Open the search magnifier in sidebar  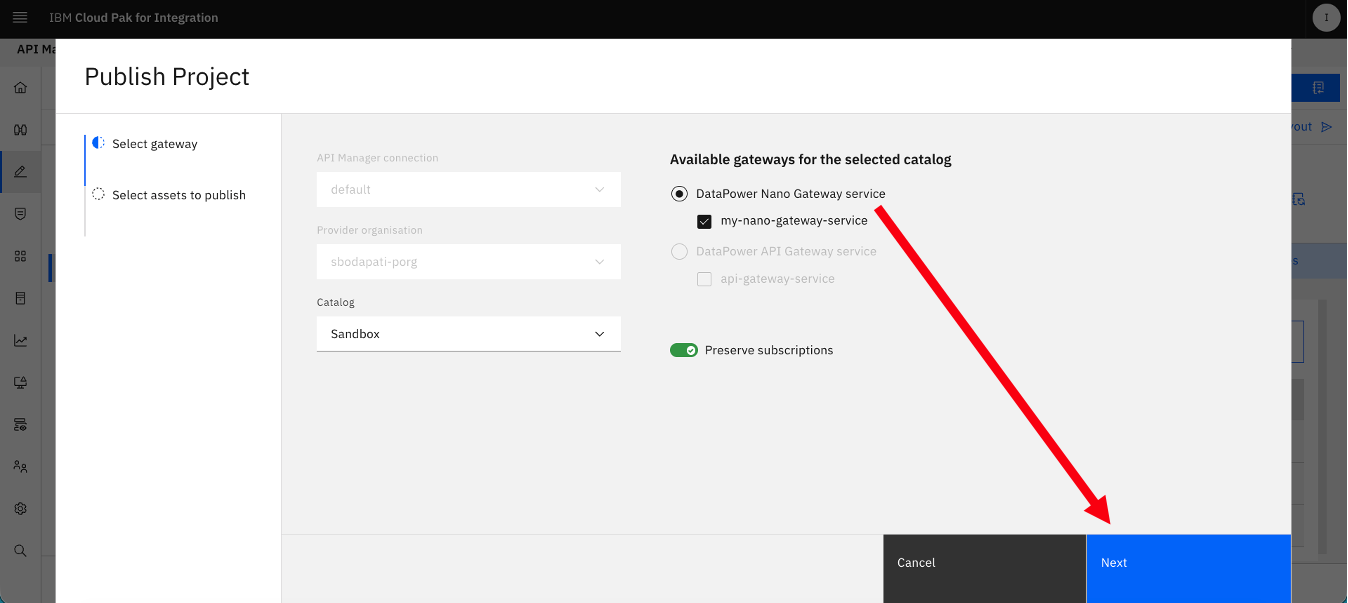[x=20, y=550]
